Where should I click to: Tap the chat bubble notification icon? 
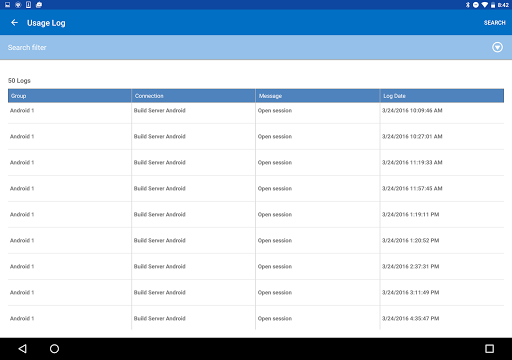(x=39, y=5)
